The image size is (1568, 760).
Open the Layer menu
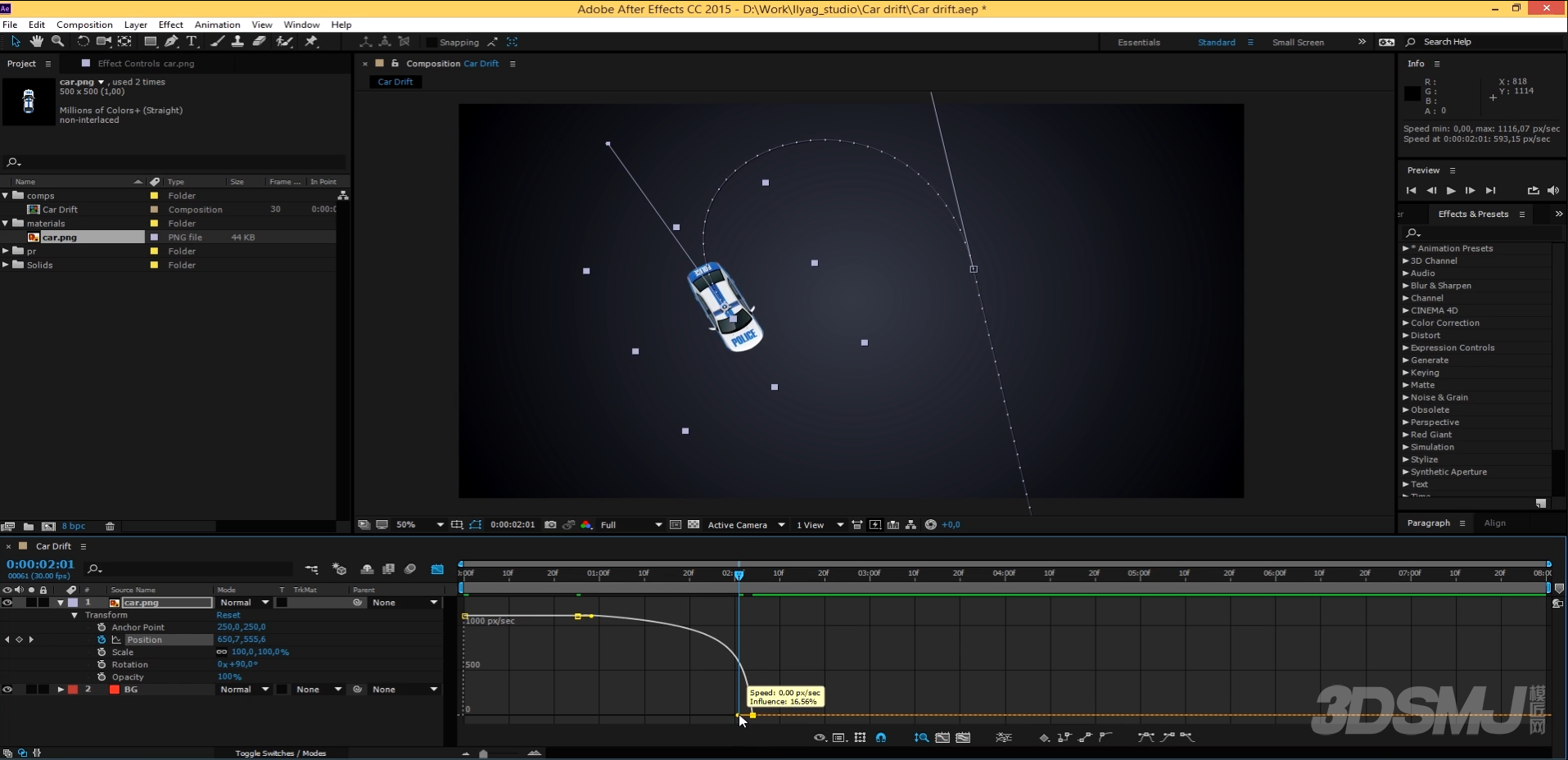coord(136,25)
